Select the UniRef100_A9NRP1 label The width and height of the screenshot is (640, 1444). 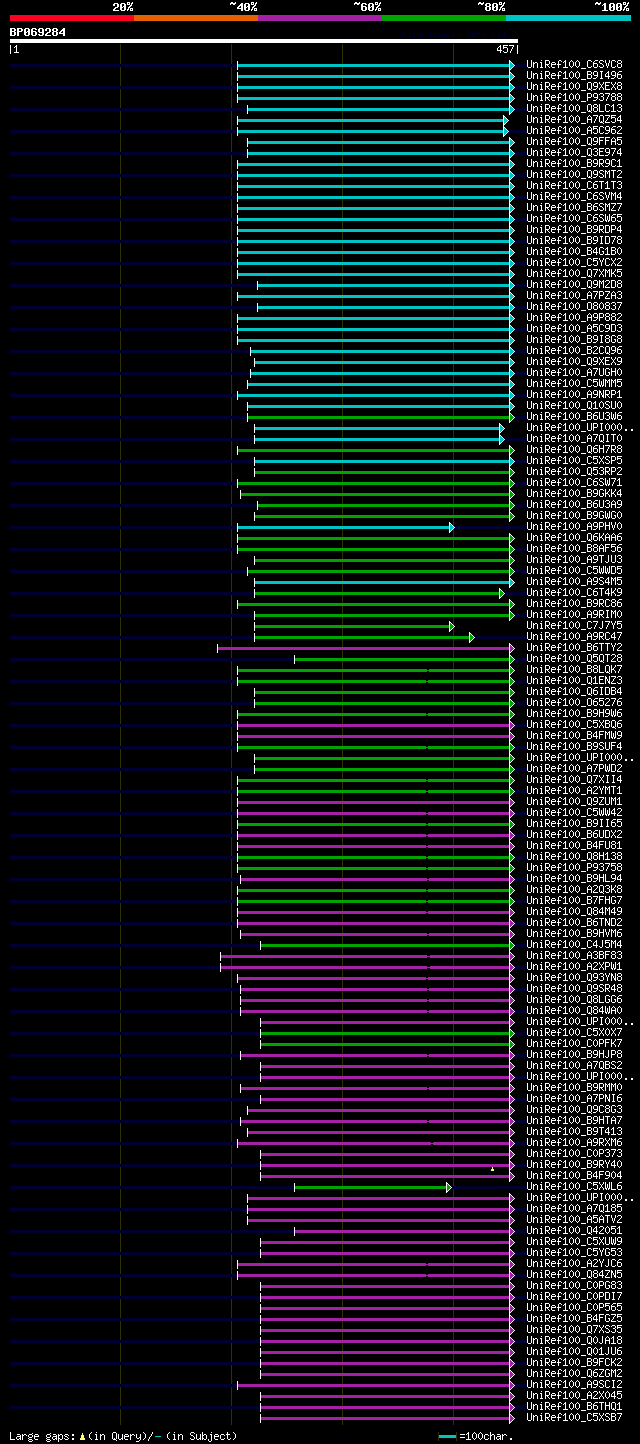click(x=574, y=394)
